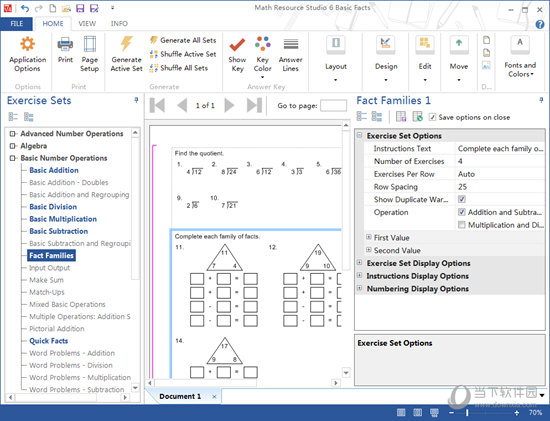The width and height of the screenshot is (550, 421).
Task: Collapse Exercise Set Options section
Action: point(359,135)
